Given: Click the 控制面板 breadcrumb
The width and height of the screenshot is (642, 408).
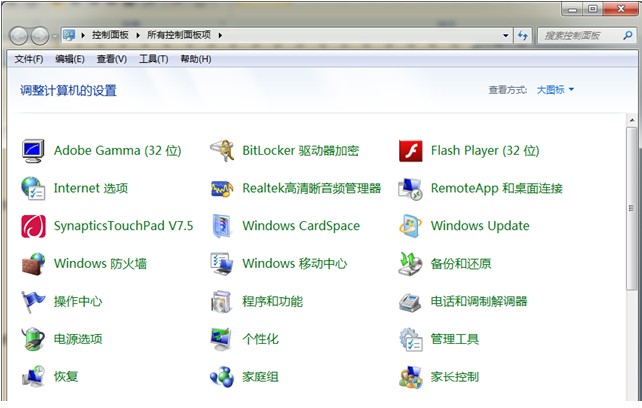Looking at the screenshot, I should click(x=110, y=35).
